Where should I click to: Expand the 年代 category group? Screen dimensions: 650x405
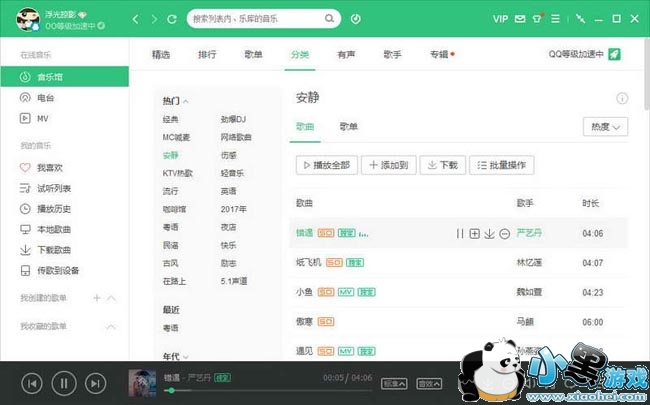[x=186, y=356]
